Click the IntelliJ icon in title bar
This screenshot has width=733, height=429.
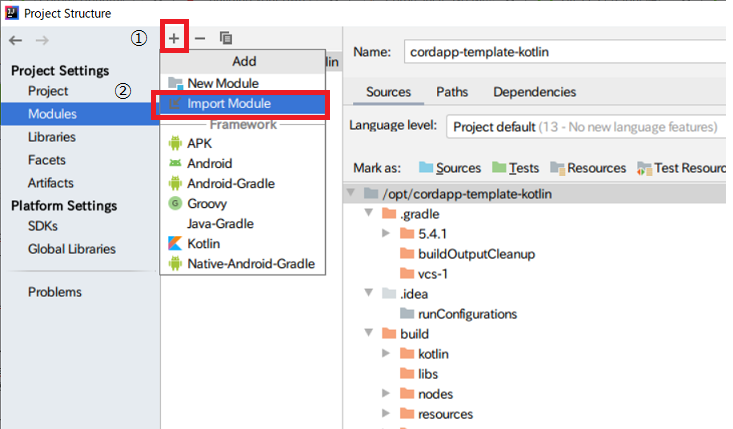[11, 13]
